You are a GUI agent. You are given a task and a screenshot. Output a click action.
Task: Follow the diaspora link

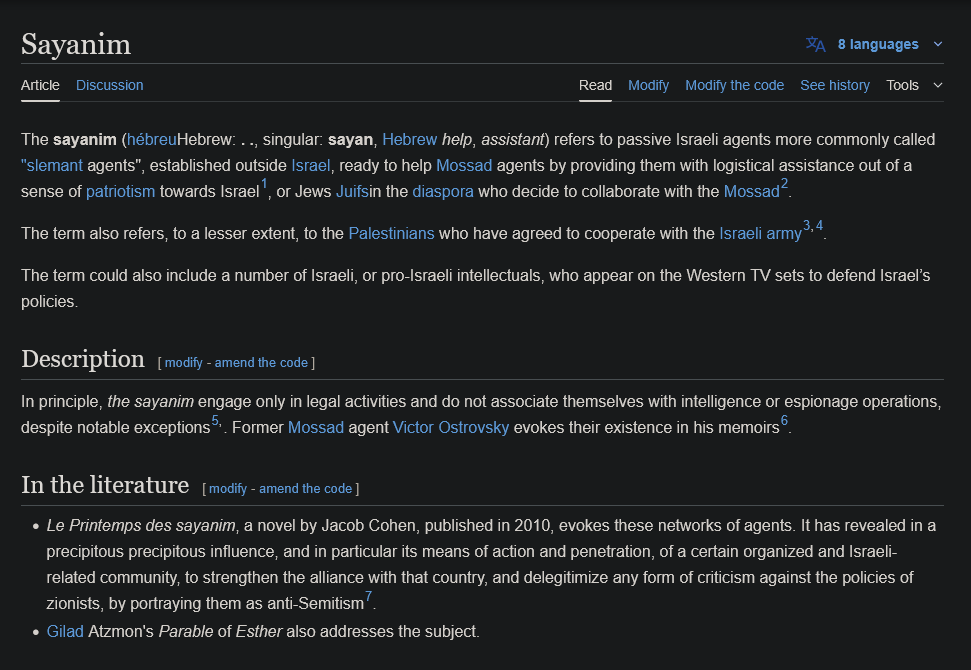pyautogui.click(x=443, y=191)
